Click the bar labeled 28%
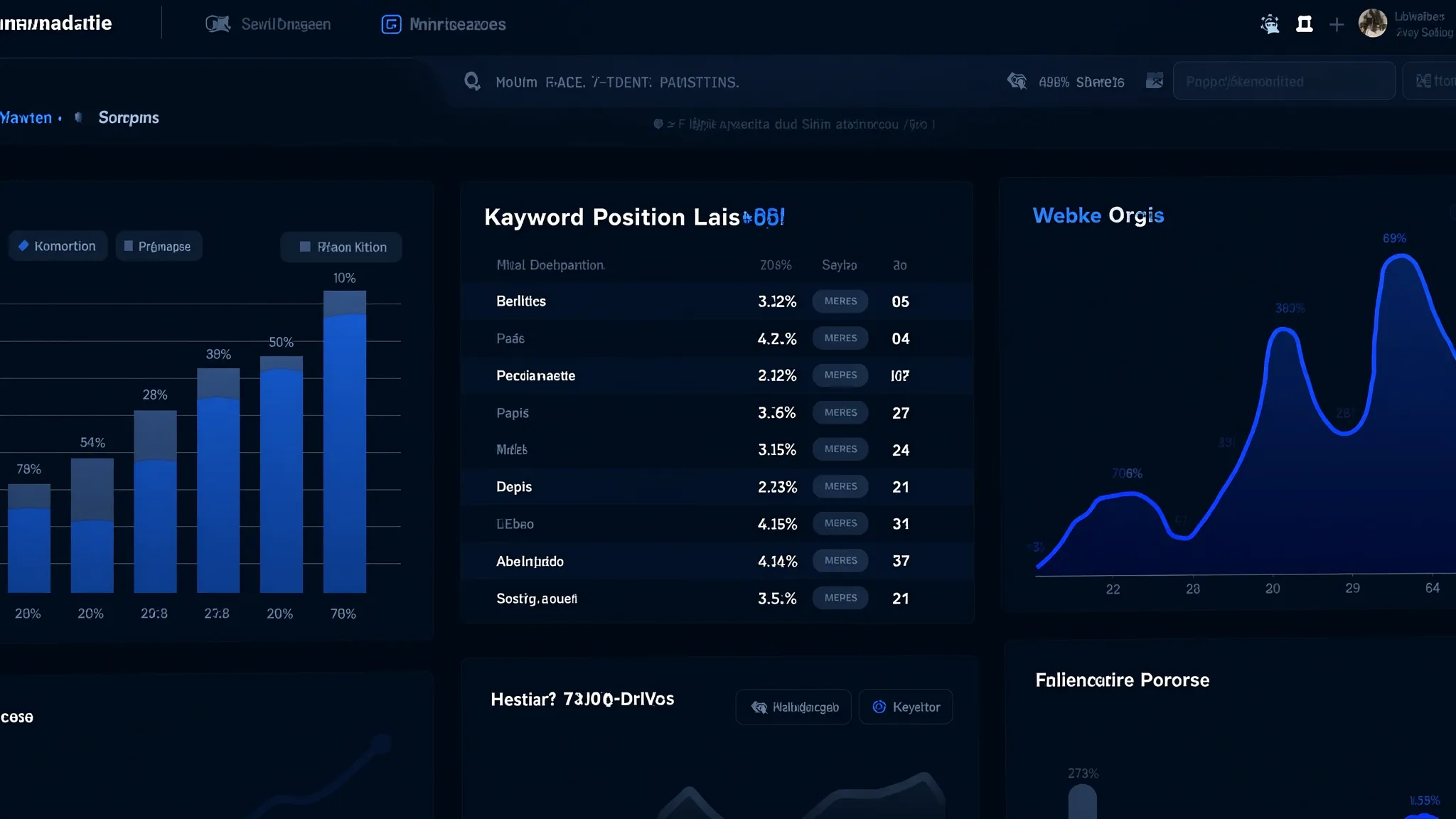The height and width of the screenshot is (819, 1456). coord(155,501)
